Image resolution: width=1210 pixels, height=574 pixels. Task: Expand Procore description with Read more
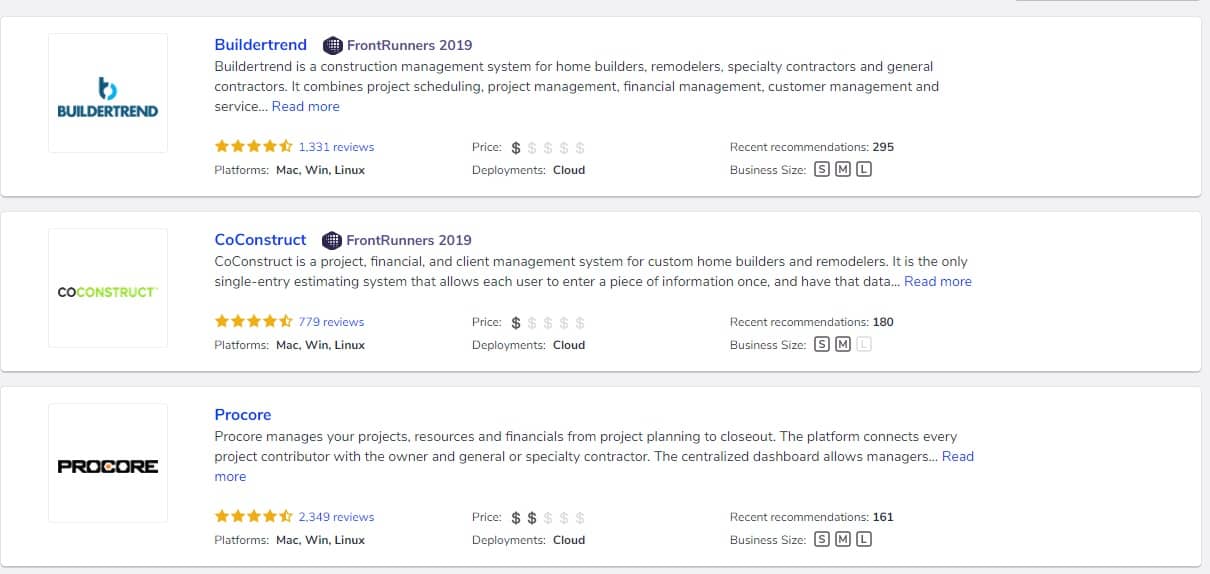(958, 456)
